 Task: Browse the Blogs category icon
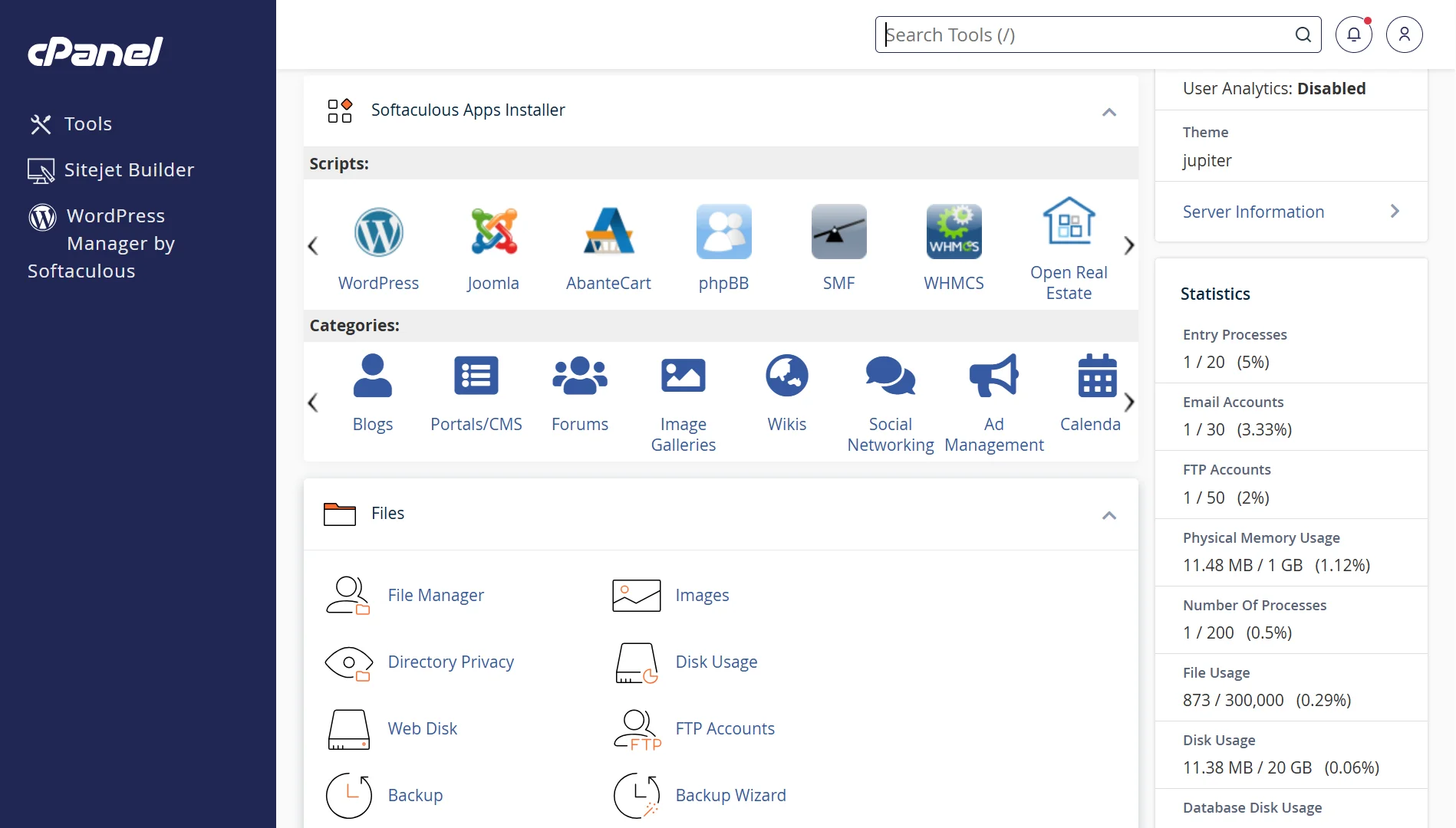pyautogui.click(x=373, y=376)
